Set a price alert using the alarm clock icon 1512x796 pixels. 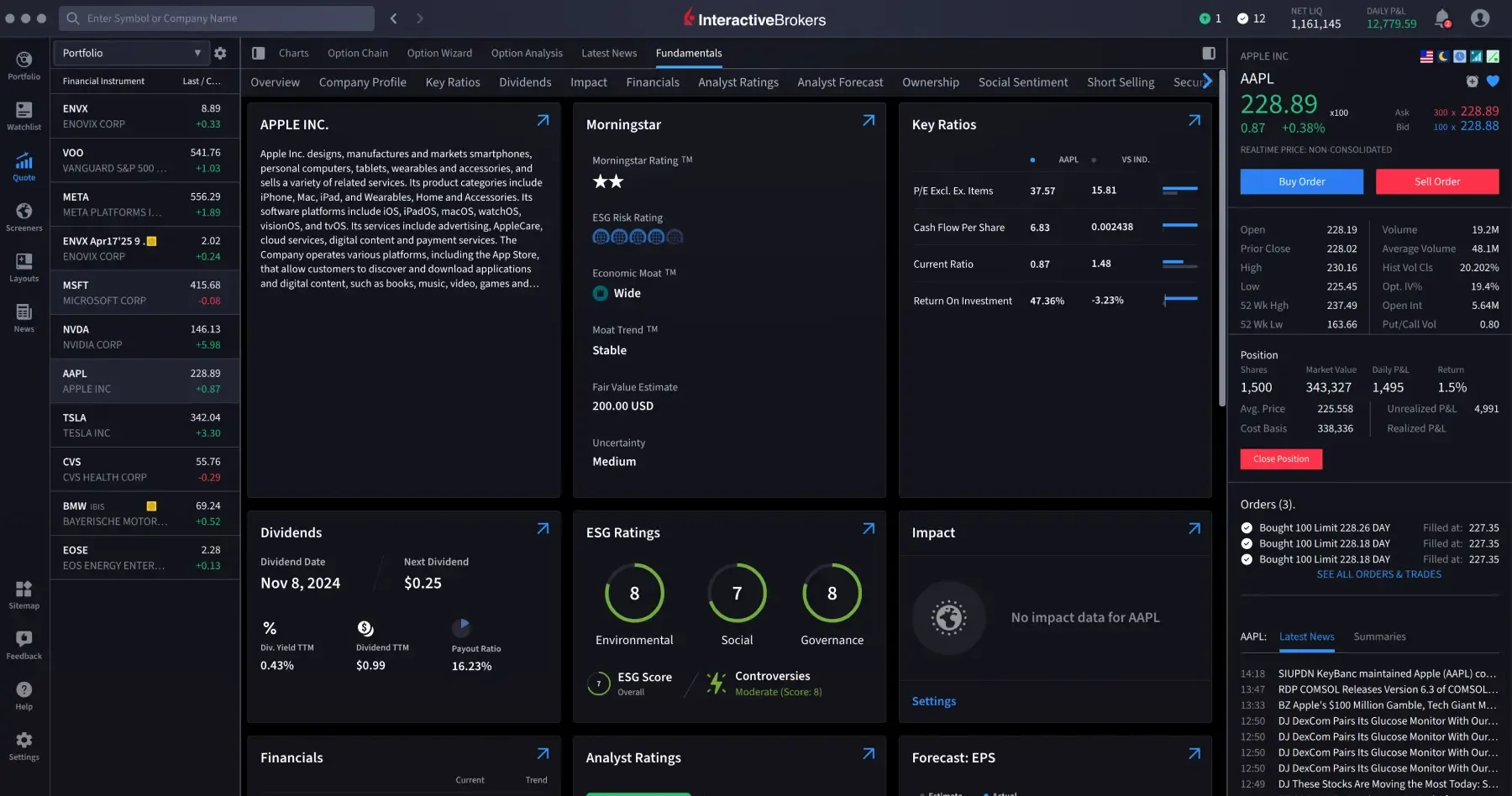[1472, 81]
